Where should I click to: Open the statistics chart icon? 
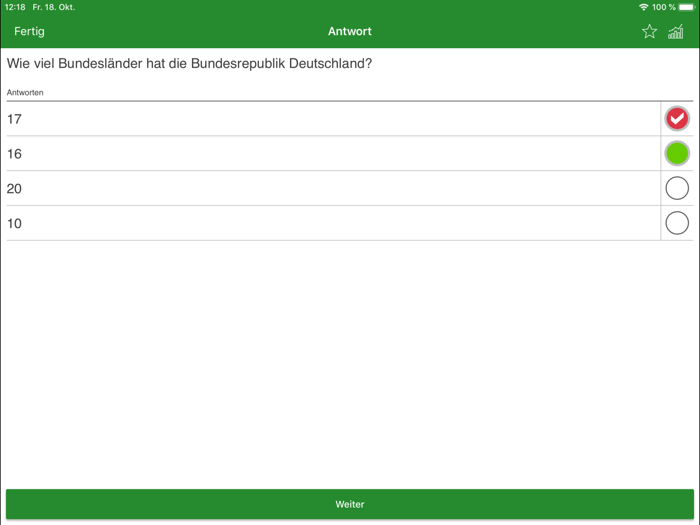pyautogui.click(x=675, y=31)
